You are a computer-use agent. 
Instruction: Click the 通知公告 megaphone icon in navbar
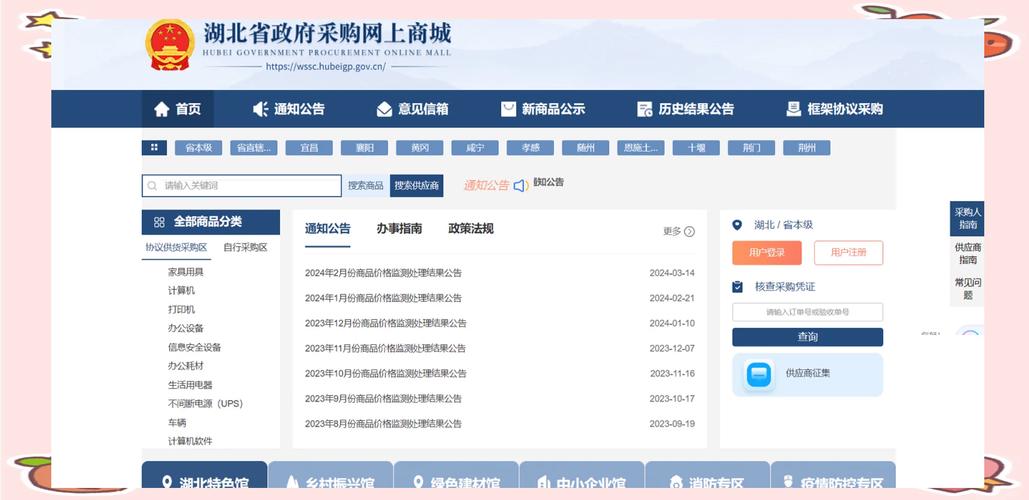tap(261, 109)
